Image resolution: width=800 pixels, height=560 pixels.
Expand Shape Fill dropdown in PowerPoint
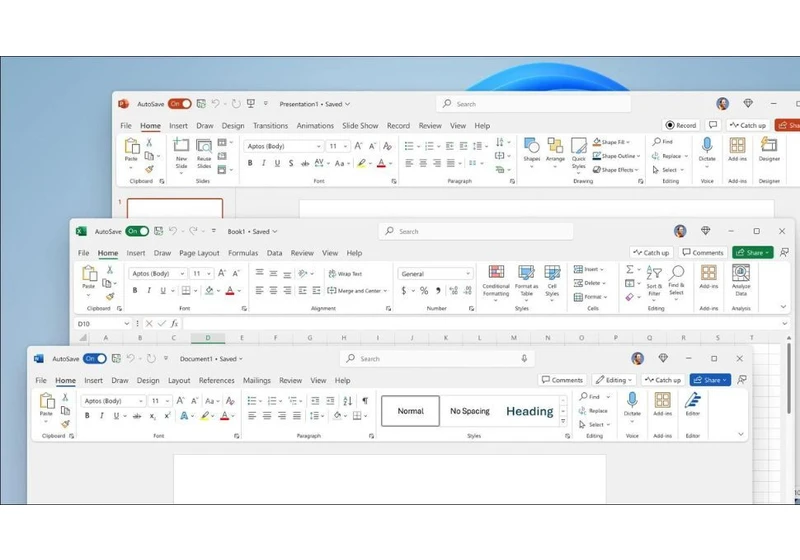[628, 142]
